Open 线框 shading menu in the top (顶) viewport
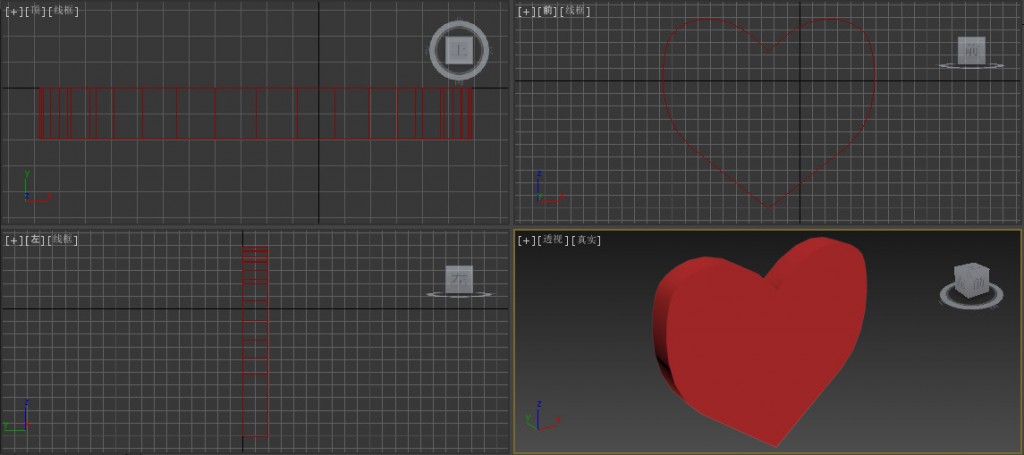Screen dimensions: 1024x455 63,11
